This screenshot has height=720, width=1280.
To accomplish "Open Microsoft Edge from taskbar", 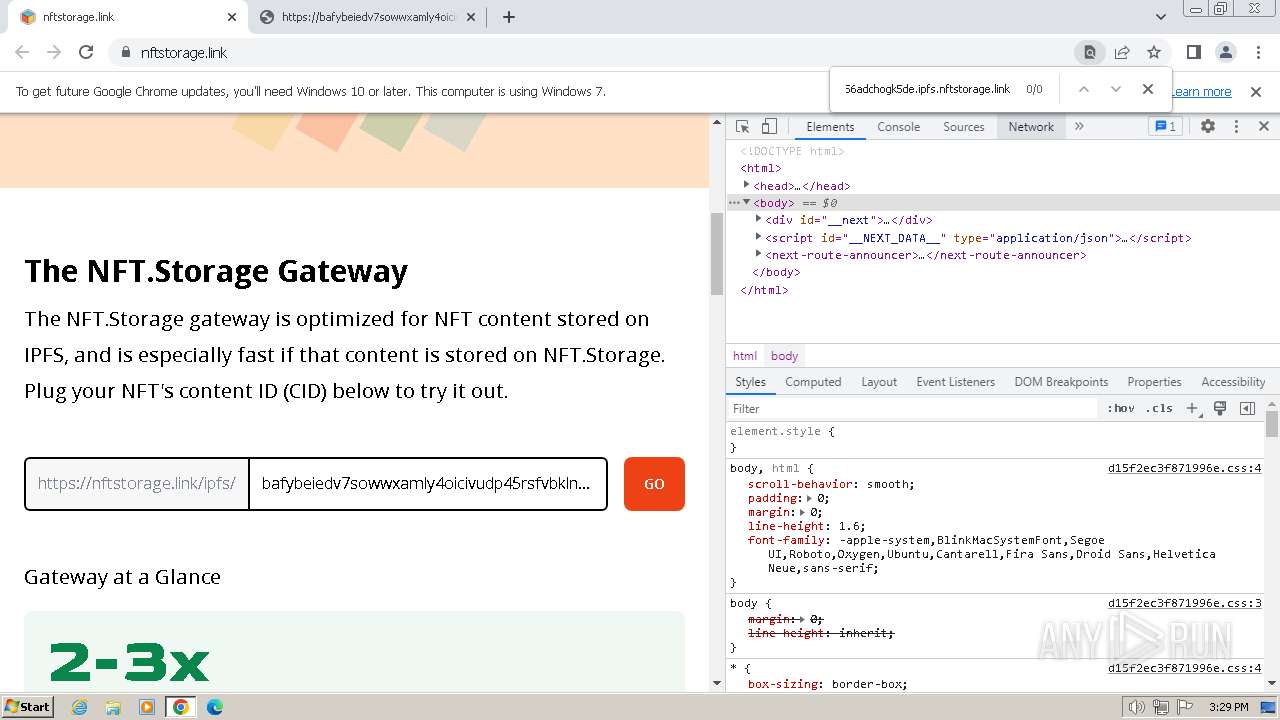I will click(214, 707).
